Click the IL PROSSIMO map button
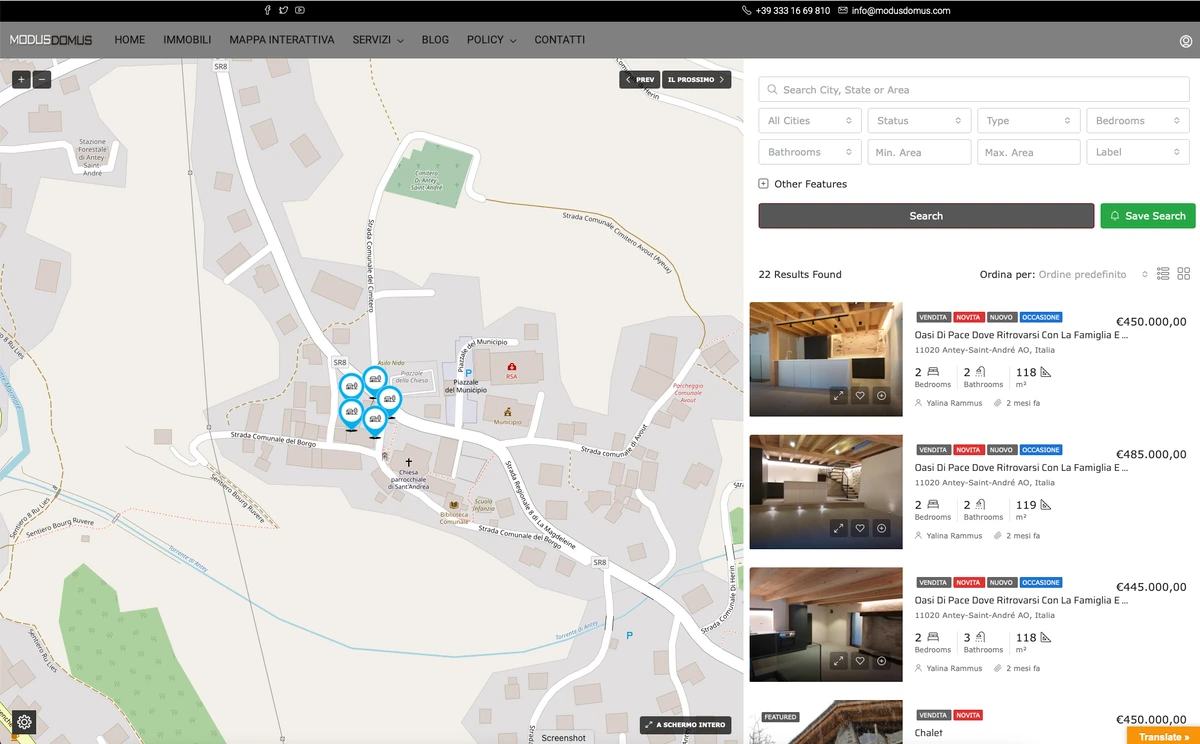The height and width of the screenshot is (744, 1200). pyautogui.click(x=697, y=80)
